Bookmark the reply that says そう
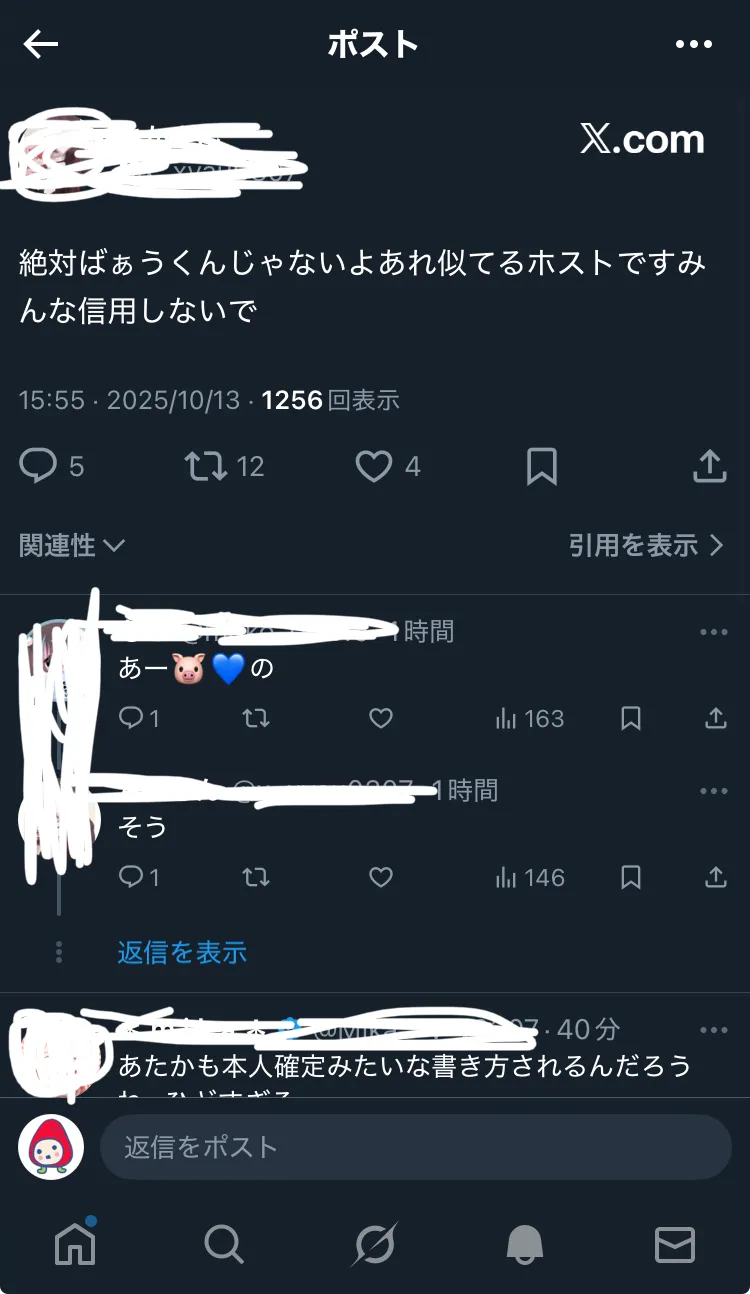This screenshot has height=1294, width=750. click(x=631, y=877)
